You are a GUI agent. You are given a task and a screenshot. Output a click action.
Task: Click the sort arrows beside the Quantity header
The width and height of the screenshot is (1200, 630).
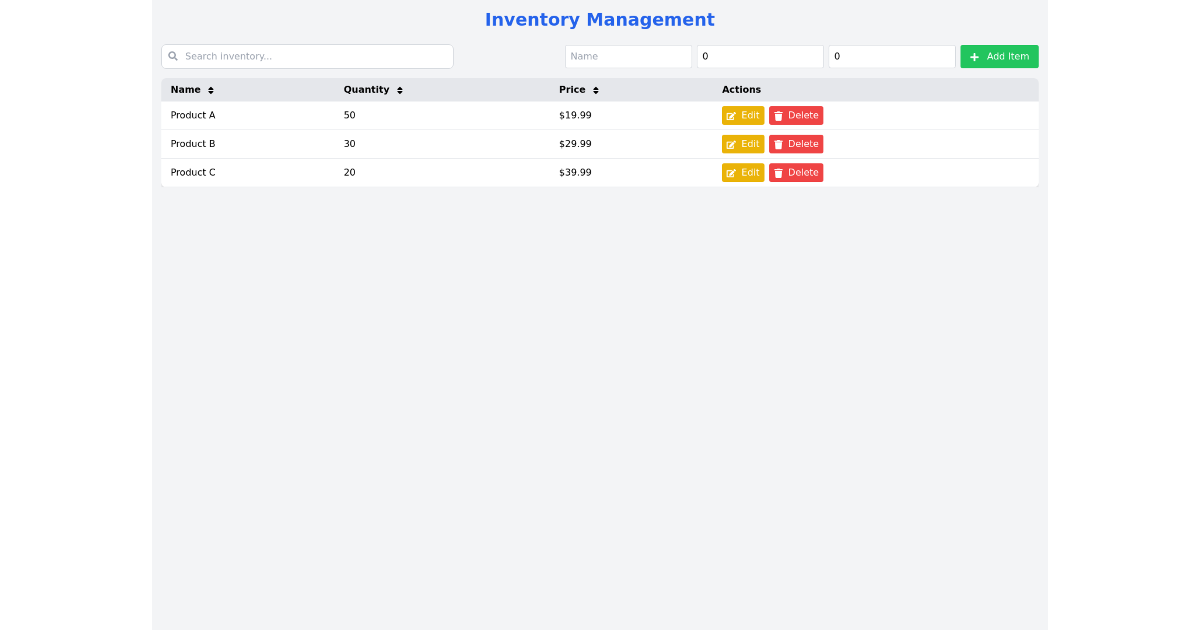click(399, 89)
